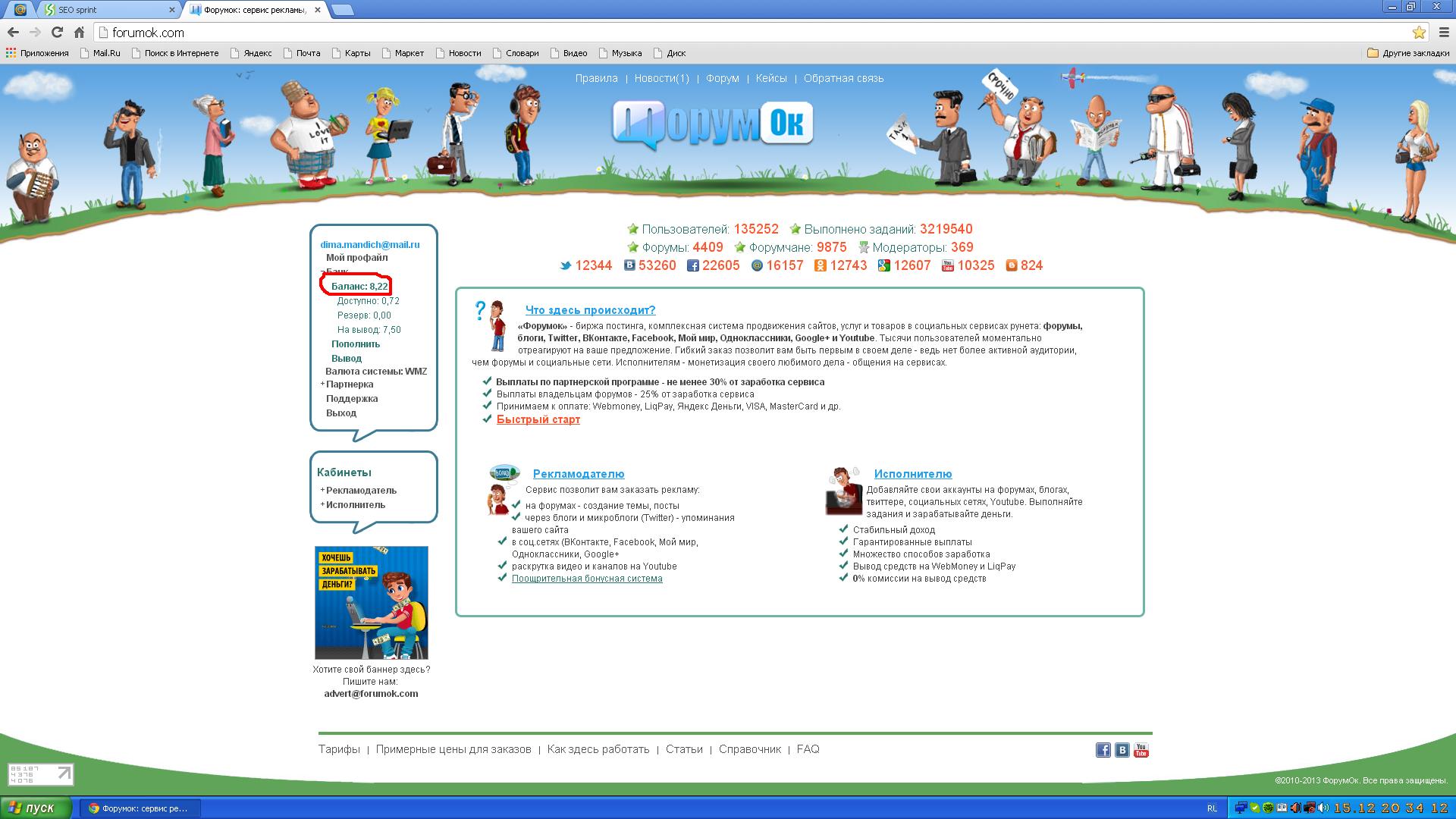Open Новости(1) in top navigation

662,78
